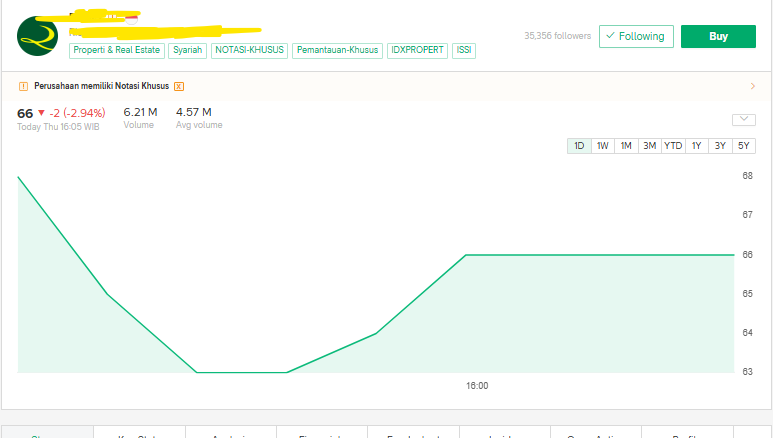Image resolution: width=773 pixels, height=438 pixels.
Task: Select the 1Y chart range
Action: tap(697, 146)
